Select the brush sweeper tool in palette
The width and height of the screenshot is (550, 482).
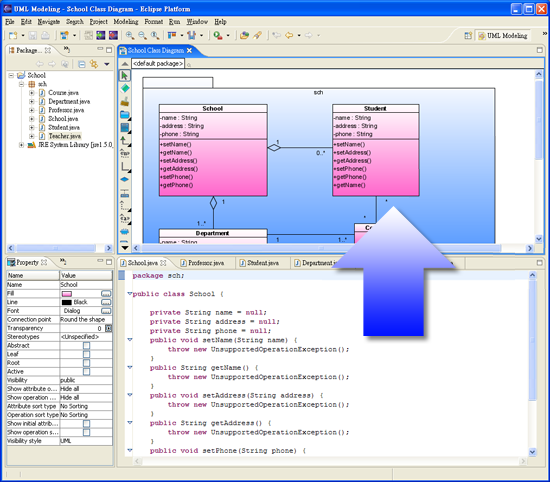(125, 102)
